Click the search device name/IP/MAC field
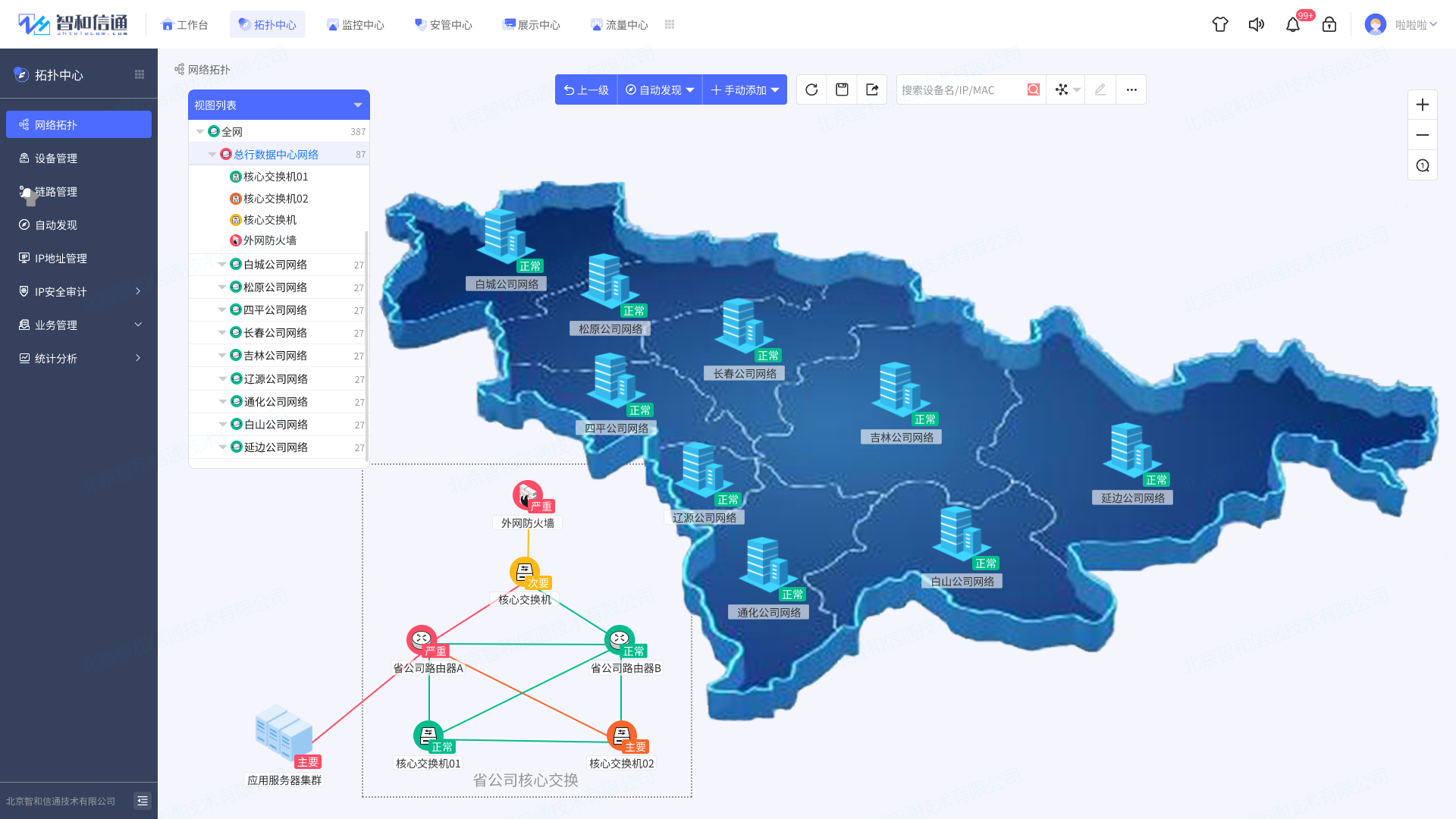 962,89
